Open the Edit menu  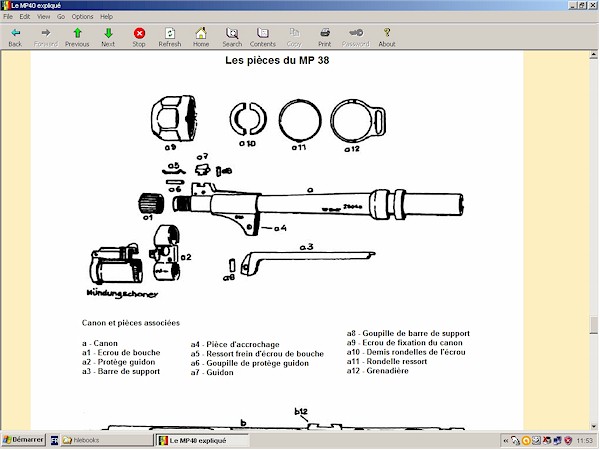pyautogui.click(x=25, y=16)
